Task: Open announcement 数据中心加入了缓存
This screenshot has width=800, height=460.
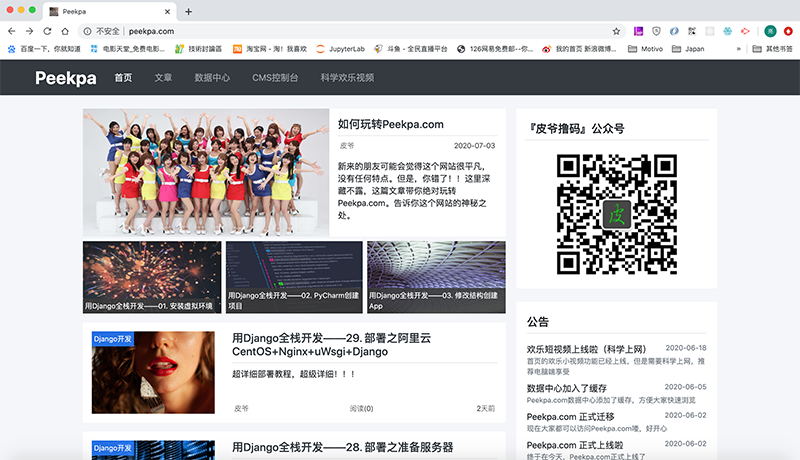Action: [566, 388]
